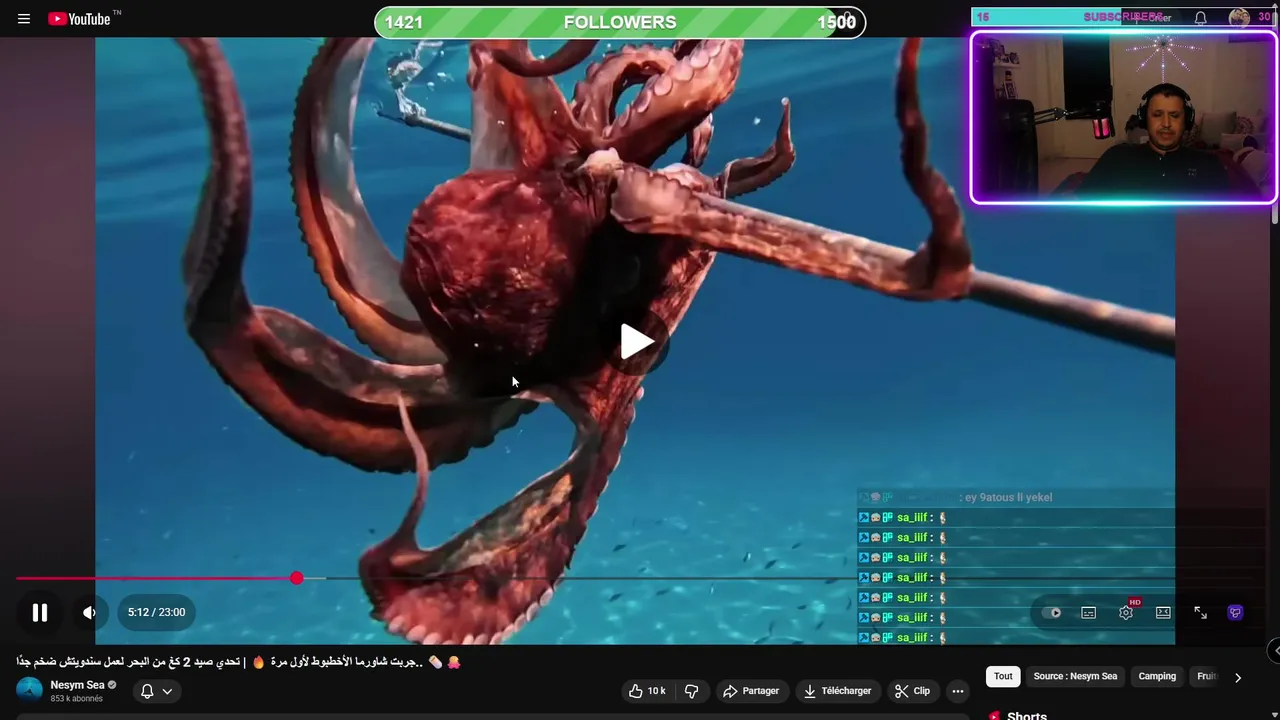Open the account avatar menu
Viewport: 1280px width, 720px height.
coord(1239,18)
